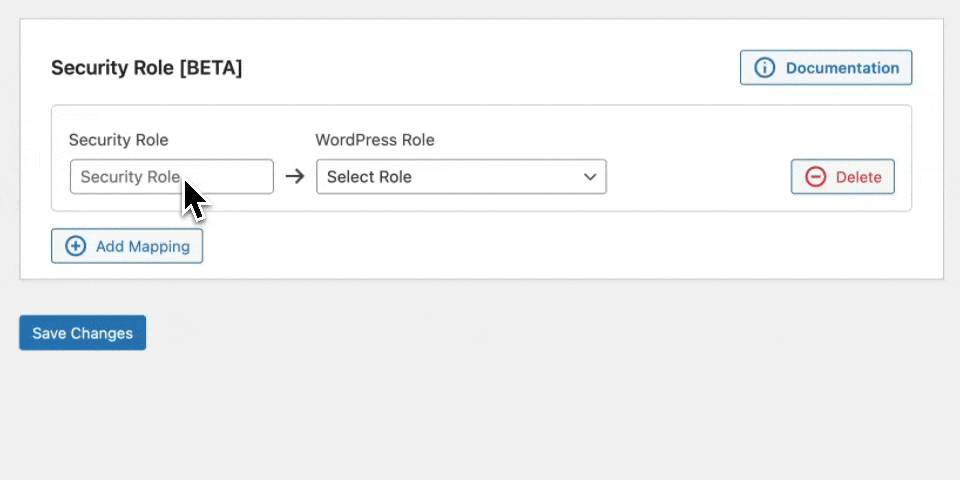Click the Security Role [BETA] heading
The width and height of the screenshot is (960, 480).
146,68
